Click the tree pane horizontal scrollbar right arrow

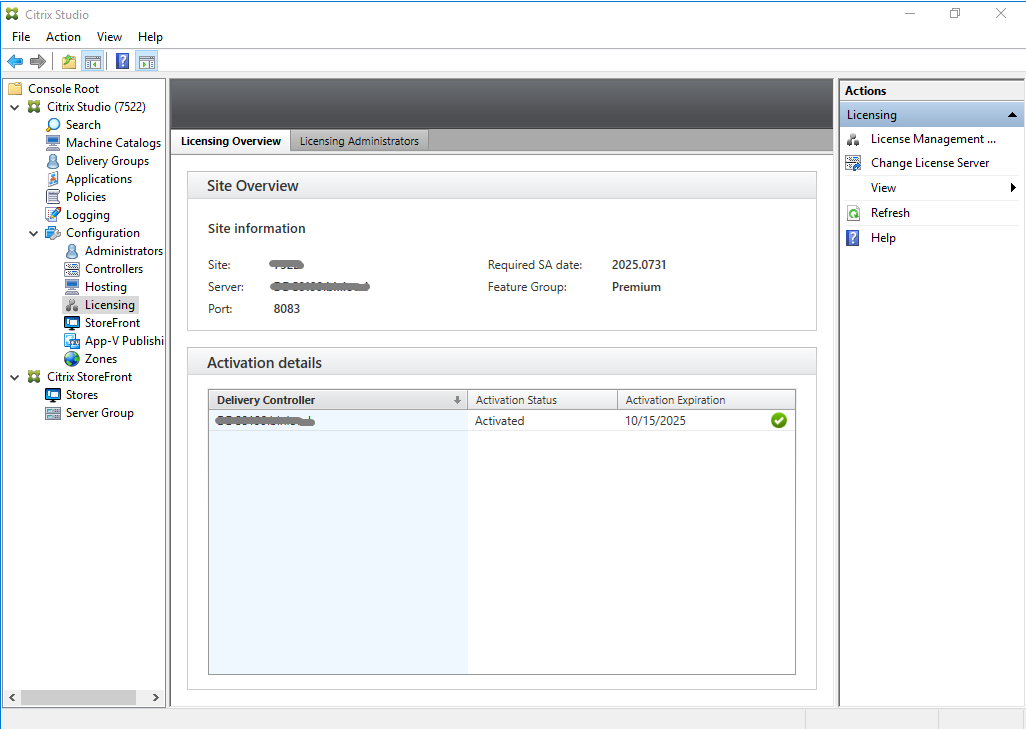(x=155, y=697)
